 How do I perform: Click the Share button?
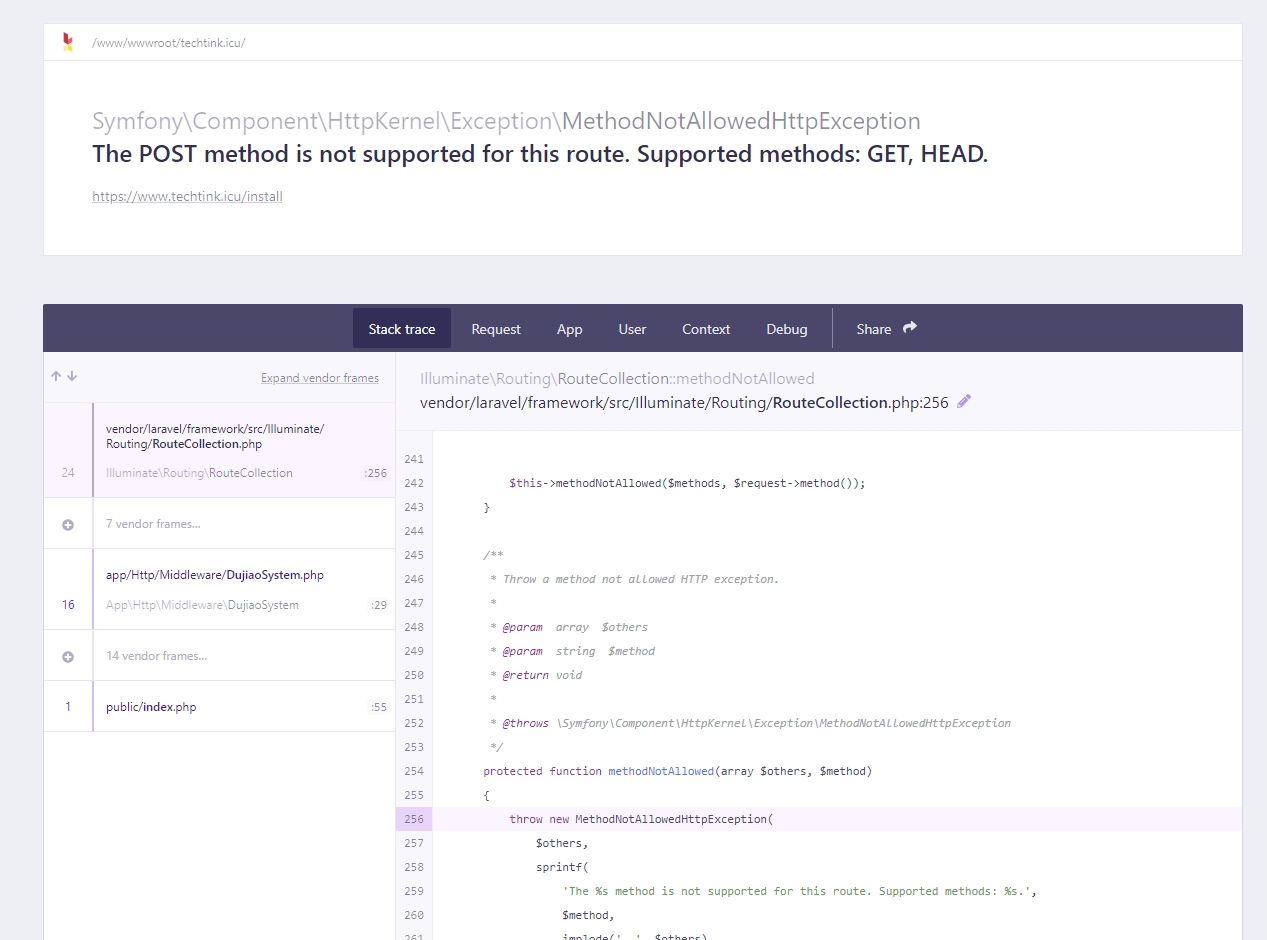pyautogui.click(x=887, y=328)
